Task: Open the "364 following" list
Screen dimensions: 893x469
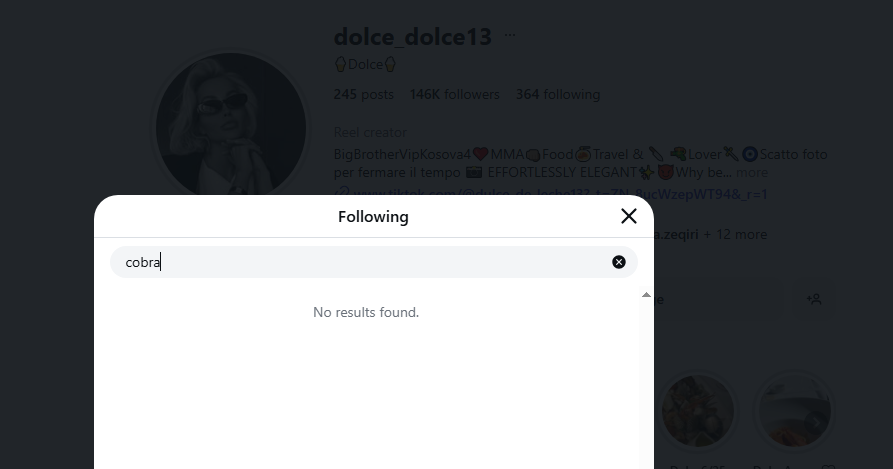Action: [x=558, y=95]
